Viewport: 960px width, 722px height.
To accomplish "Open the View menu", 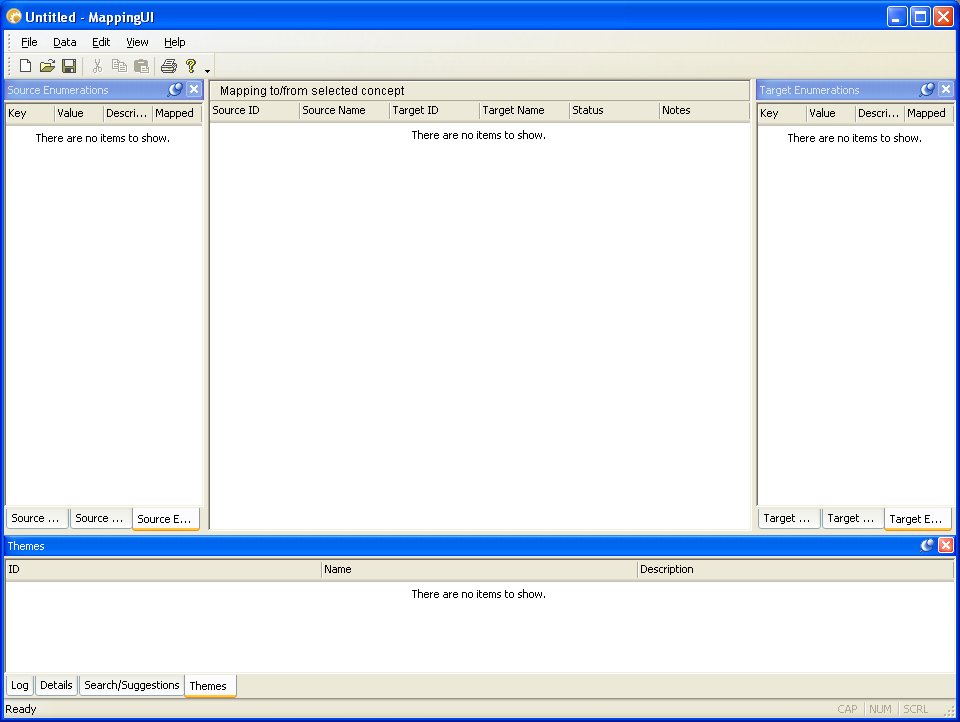I will (x=137, y=42).
